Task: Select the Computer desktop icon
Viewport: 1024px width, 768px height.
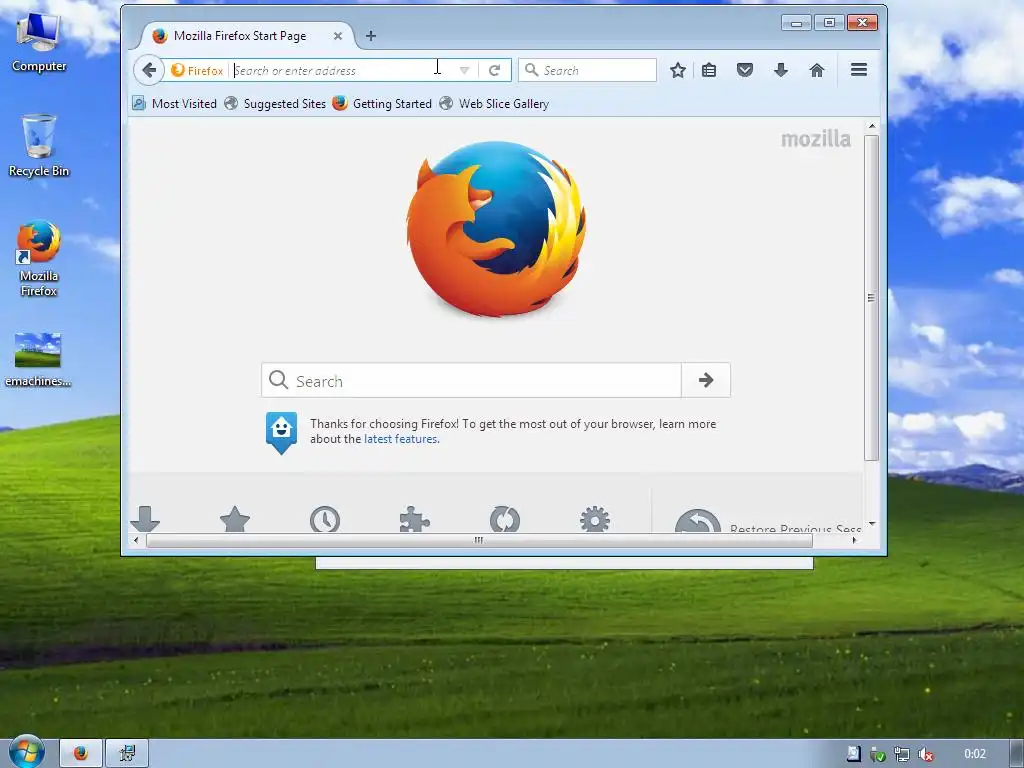Action: [39, 42]
